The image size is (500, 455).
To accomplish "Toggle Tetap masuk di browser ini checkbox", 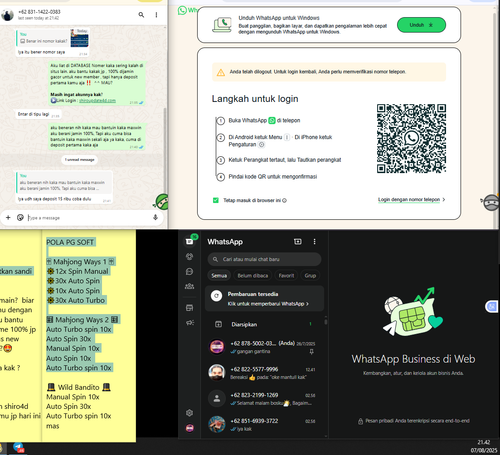I will point(216,200).
